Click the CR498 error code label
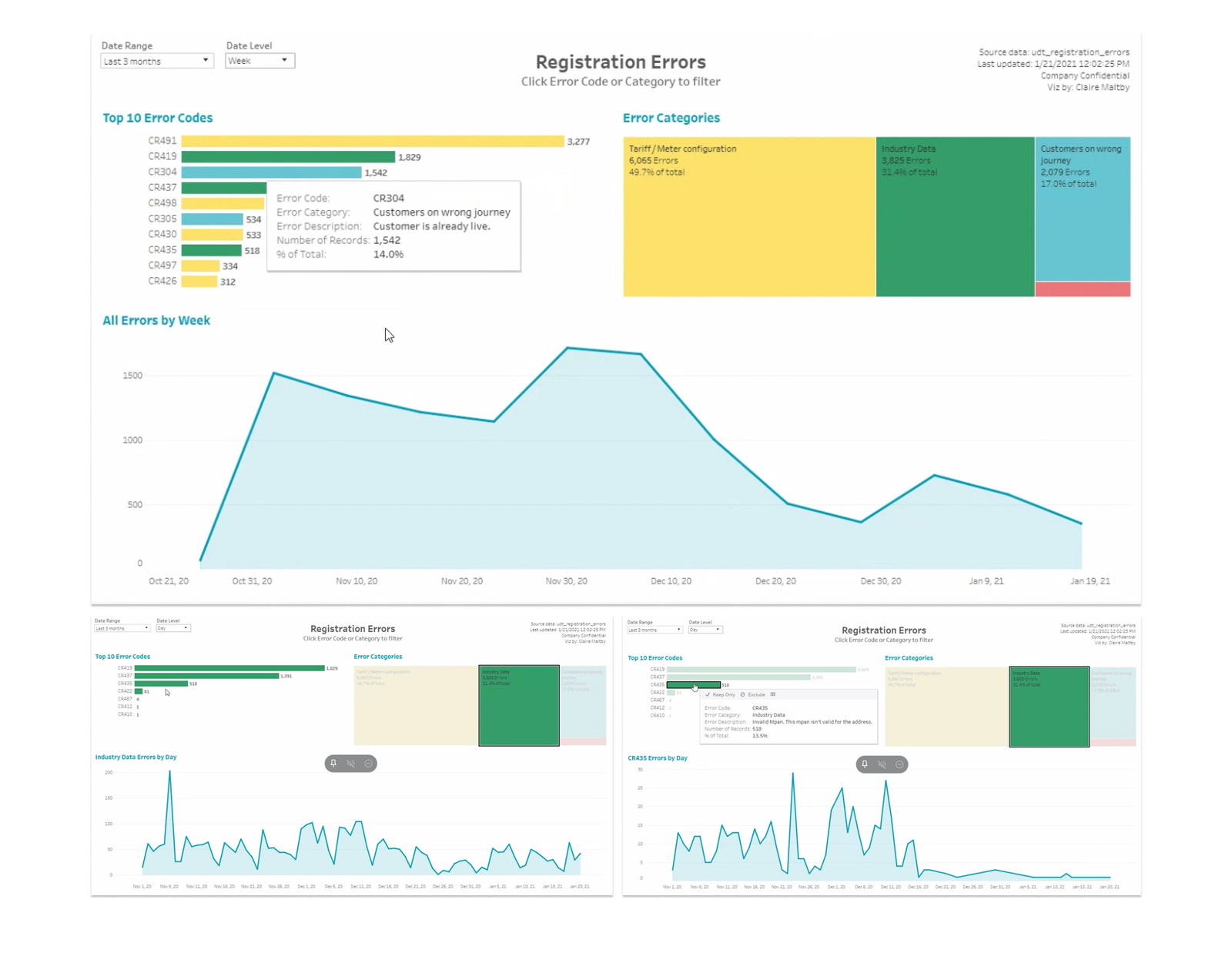 [x=162, y=203]
